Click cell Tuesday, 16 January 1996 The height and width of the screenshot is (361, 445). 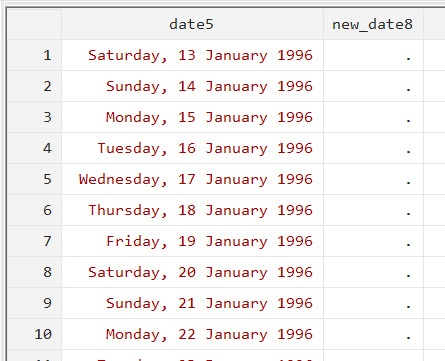(x=192, y=148)
